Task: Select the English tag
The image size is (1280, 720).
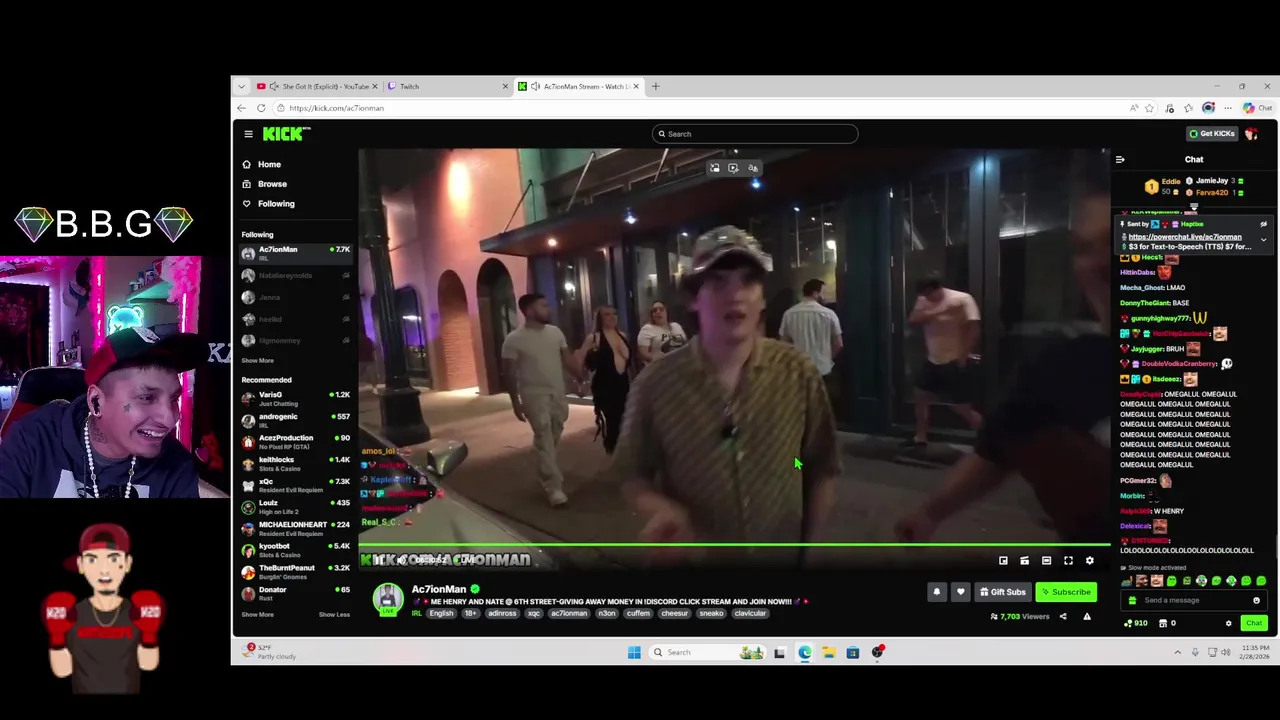Action: [441, 614]
